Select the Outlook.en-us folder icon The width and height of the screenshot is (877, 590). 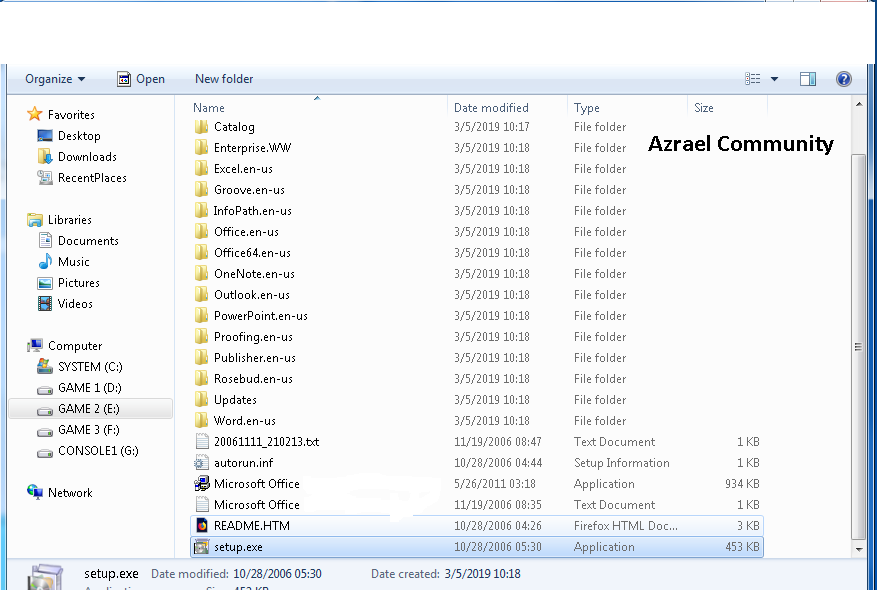coord(201,295)
